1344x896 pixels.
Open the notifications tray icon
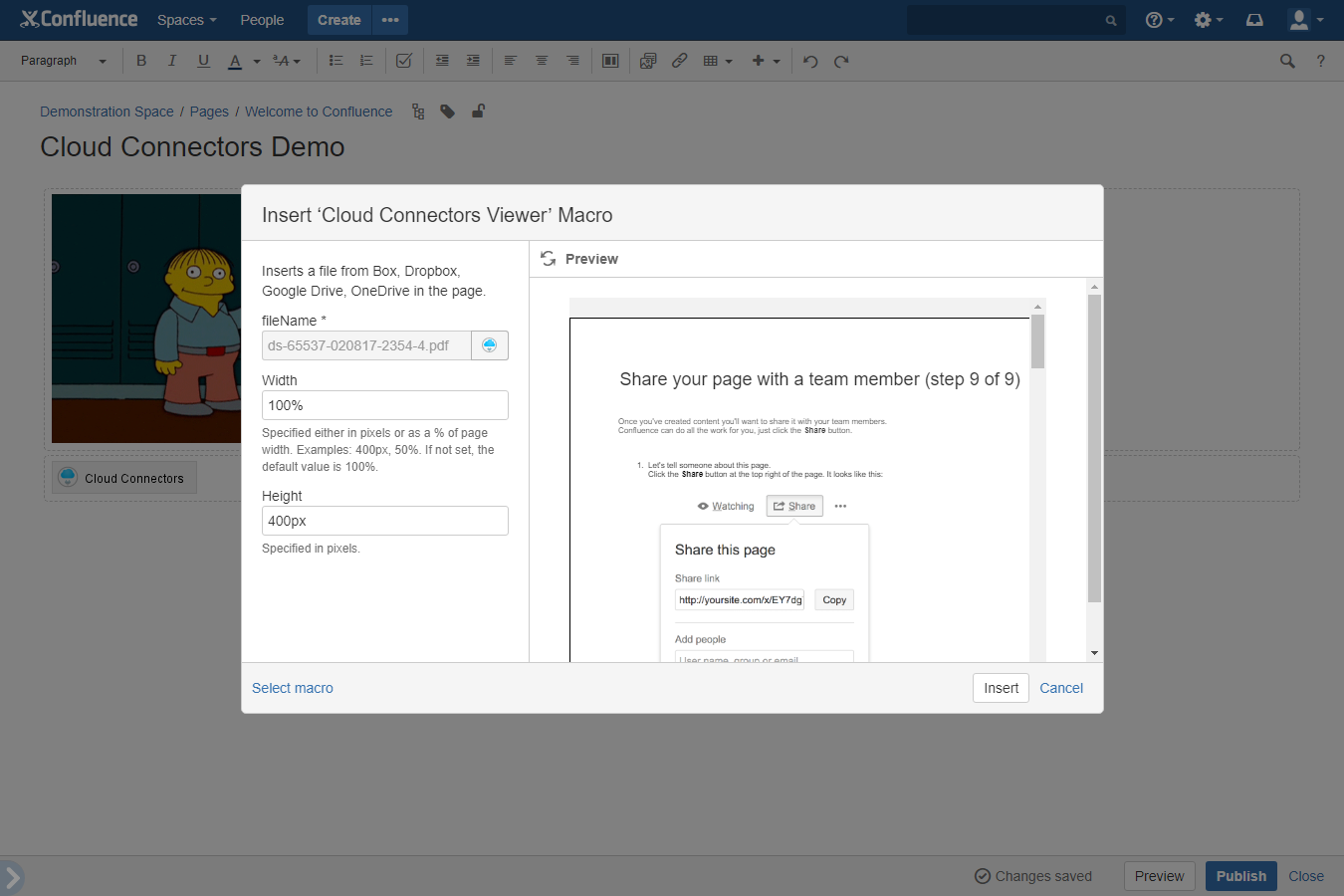click(1254, 20)
